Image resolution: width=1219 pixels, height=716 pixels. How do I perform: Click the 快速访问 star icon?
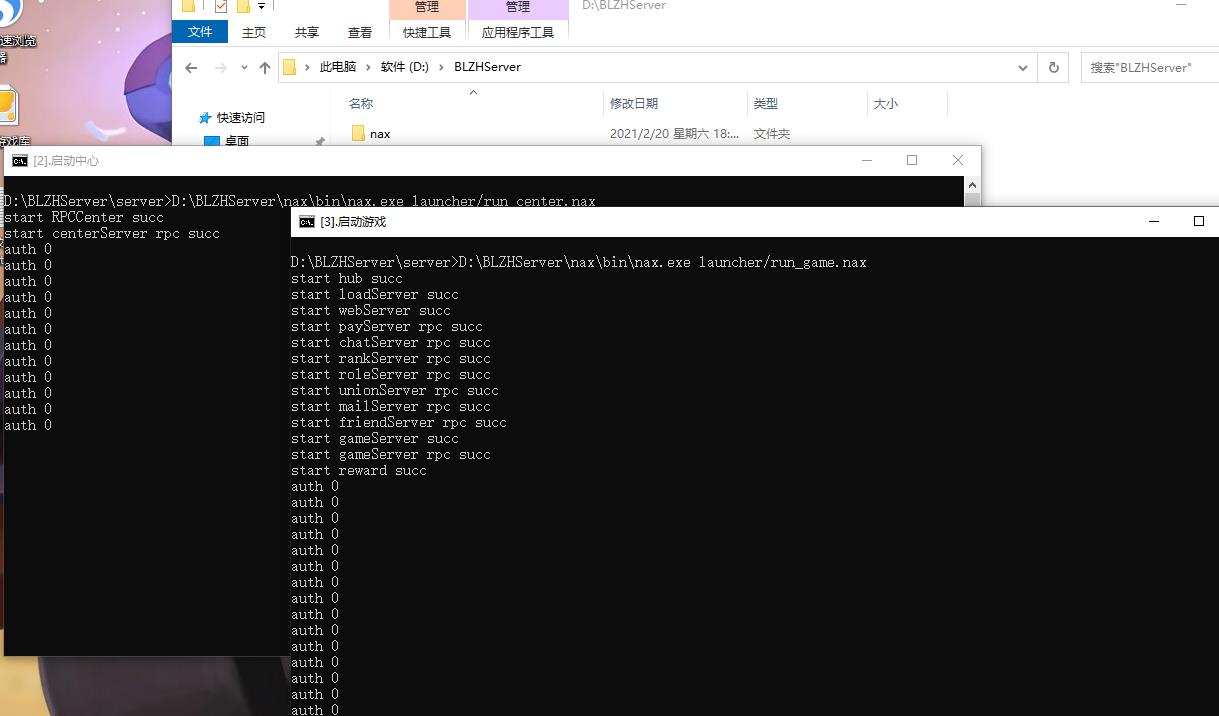click(205, 118)
